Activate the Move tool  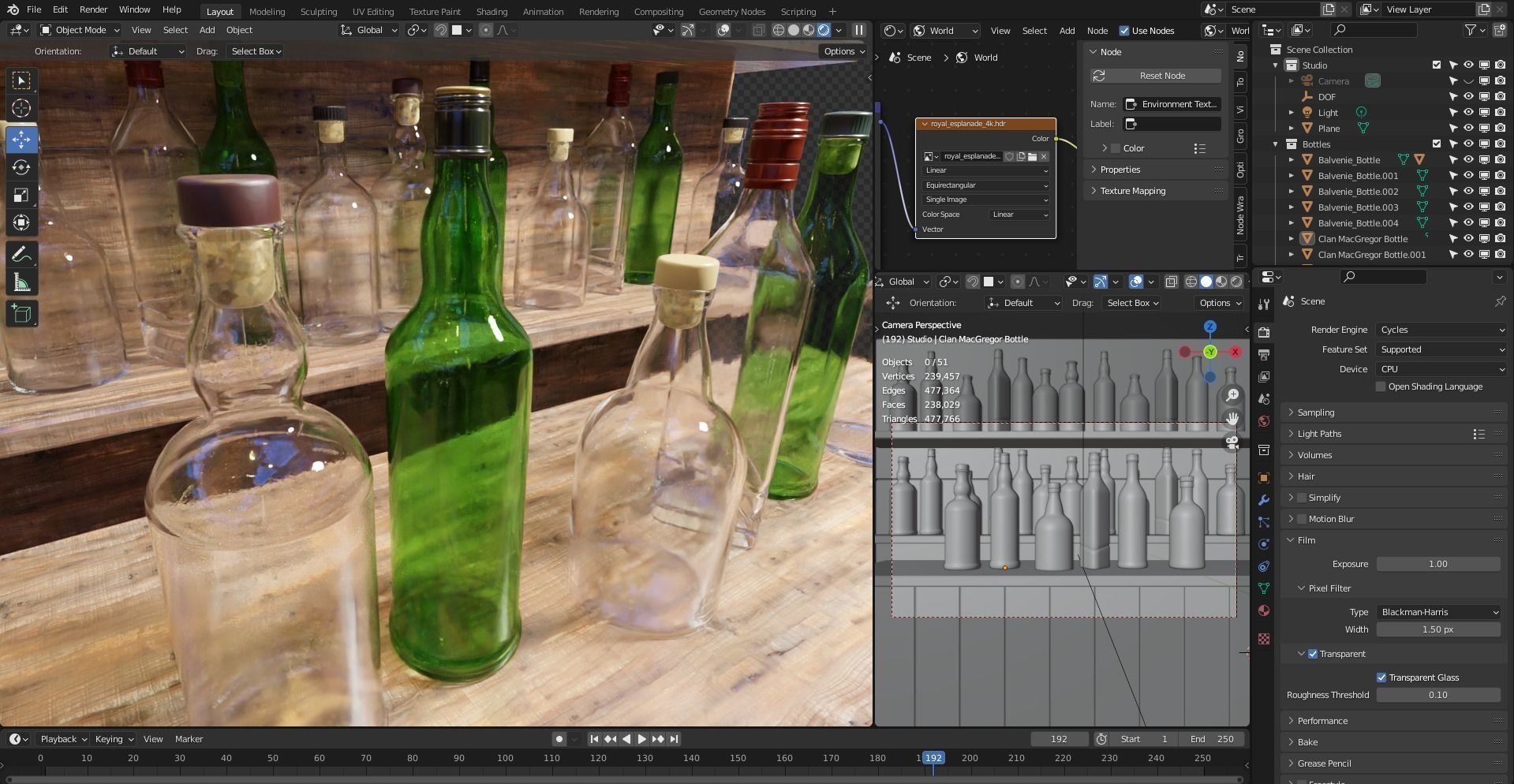(21, 140)
